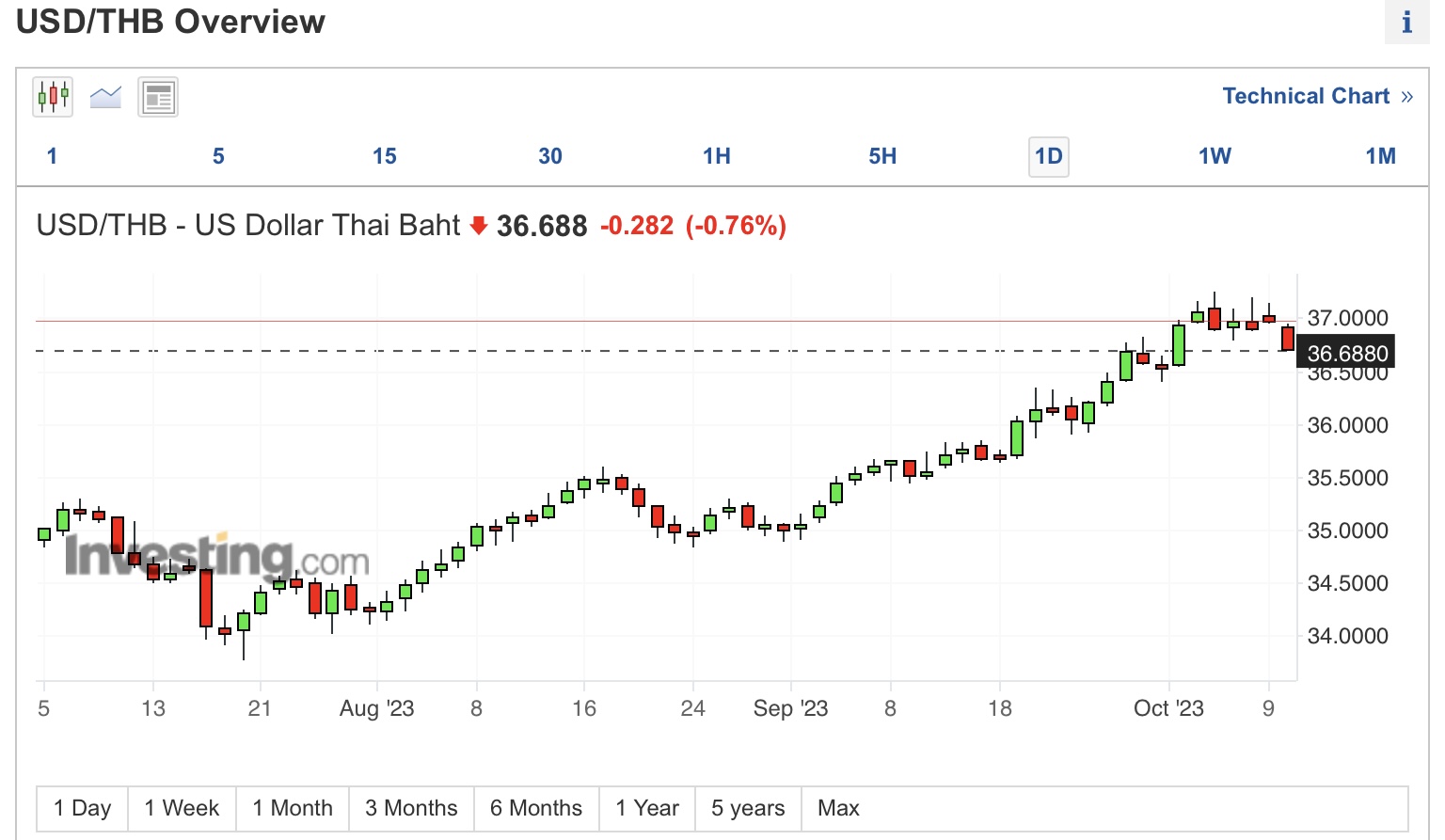
Task: Click the 34.5000 axis price label
Action: click(x=1348, y=583)
